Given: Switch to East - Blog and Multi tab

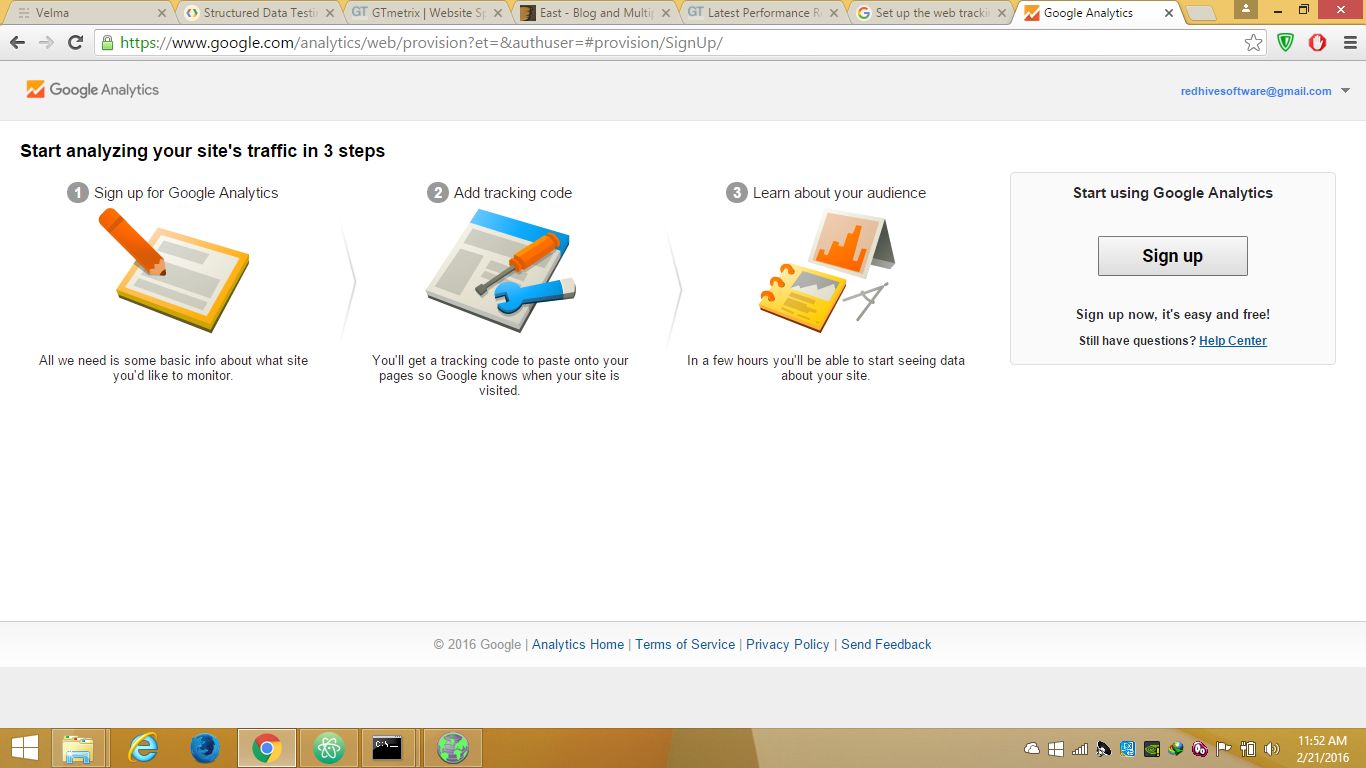Looking at the screenshot, I should pos(595,13).
